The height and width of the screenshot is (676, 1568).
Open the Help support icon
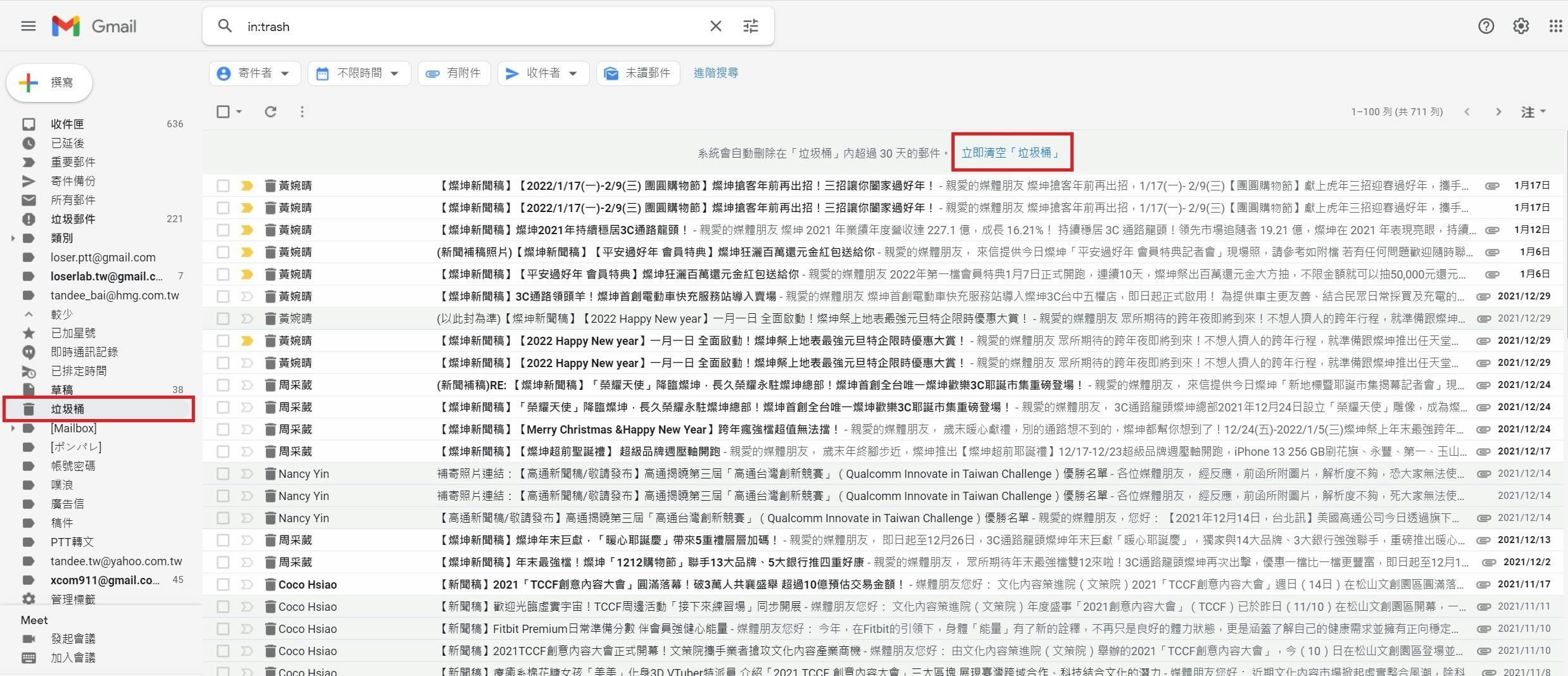pyautogui.click(x=1486, y=26)
